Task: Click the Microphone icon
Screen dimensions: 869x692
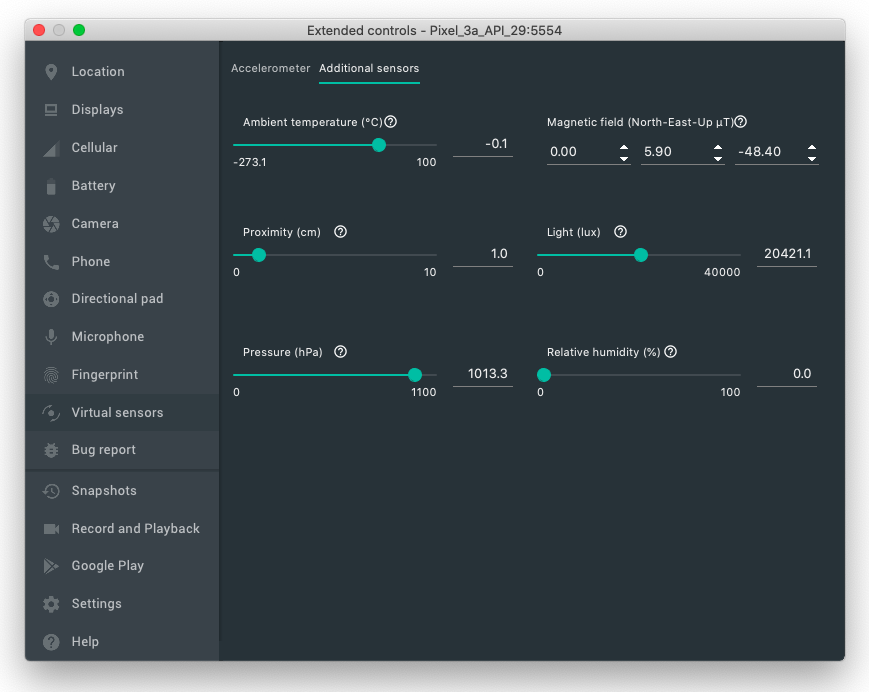Action: (x=51, y=337)
